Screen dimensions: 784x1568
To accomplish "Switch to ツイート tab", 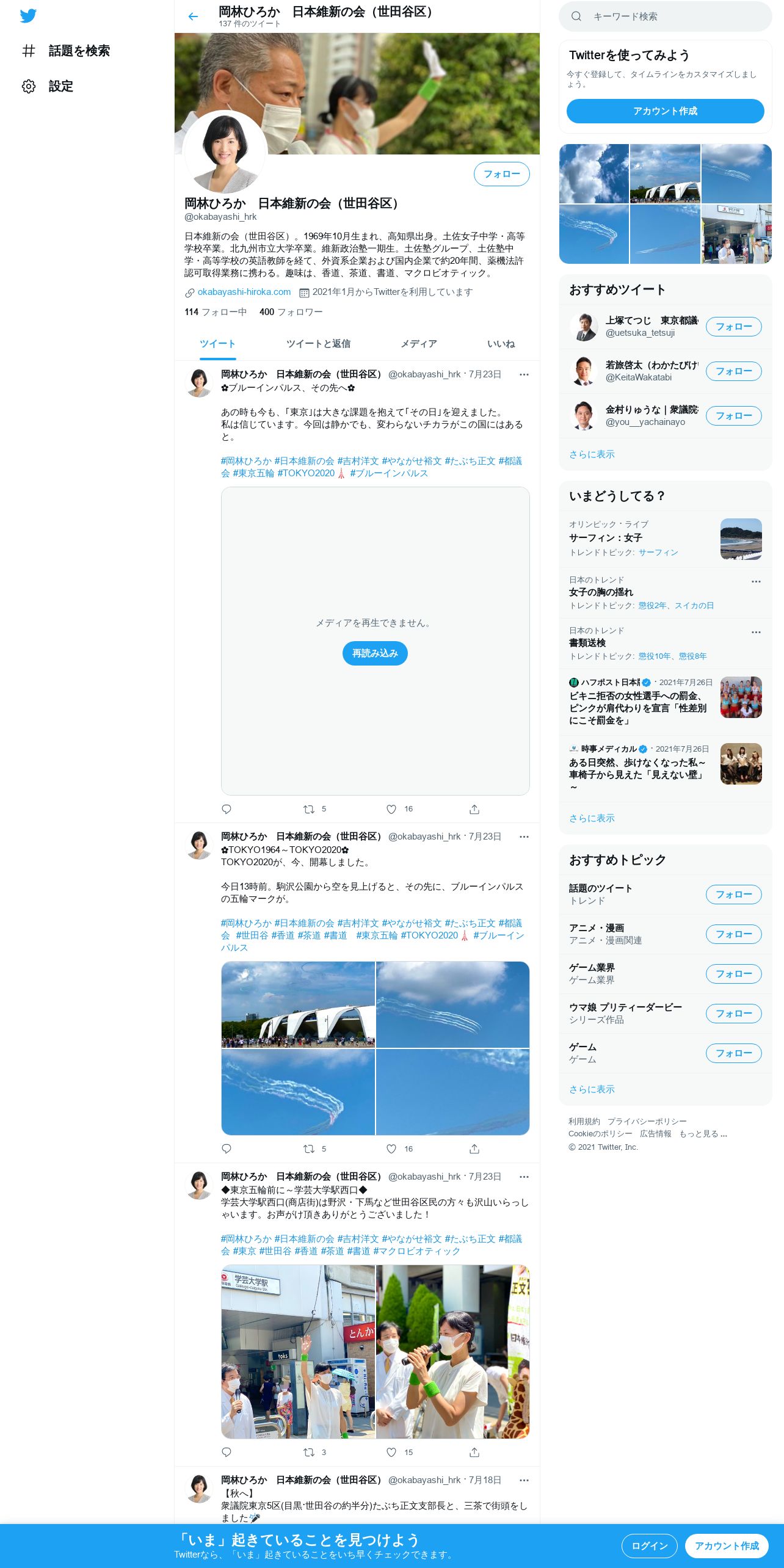I will pos(217,344).
